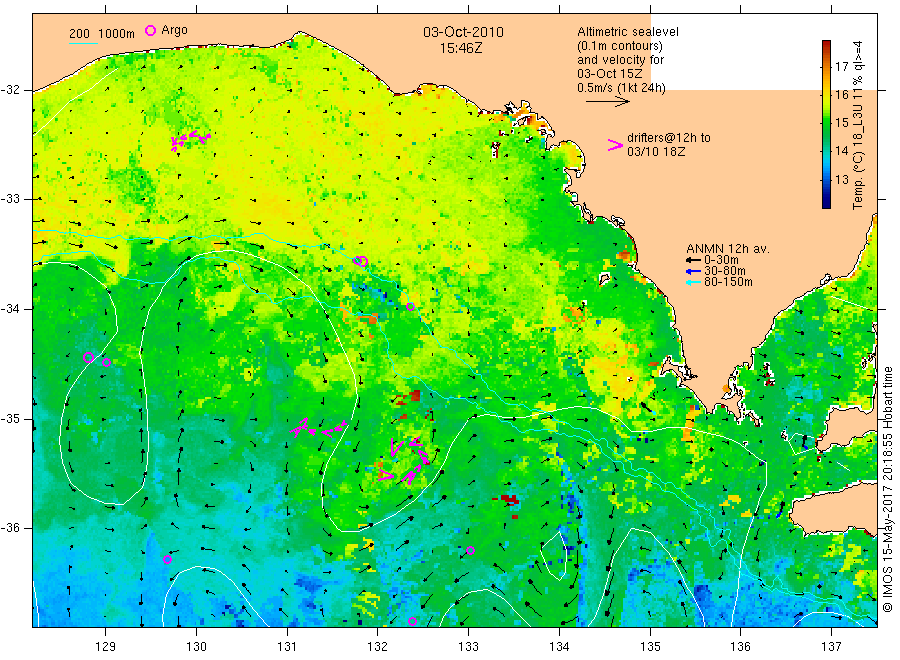The image size is (900, 660).
Task: Click the magenta drifters arrowhead legend symbol
Action: (x=615, y=145)
